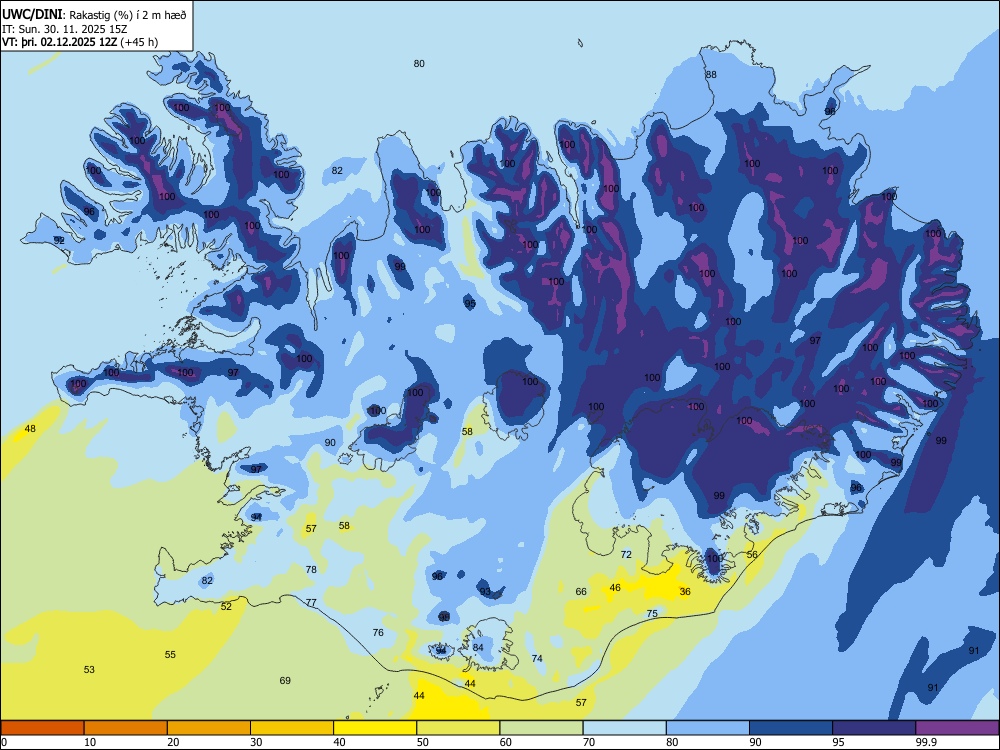The height and width of the screenshot is (750, 1000).
Task: Select the 10–20 orange legend color block
Action: coord(126,728)
